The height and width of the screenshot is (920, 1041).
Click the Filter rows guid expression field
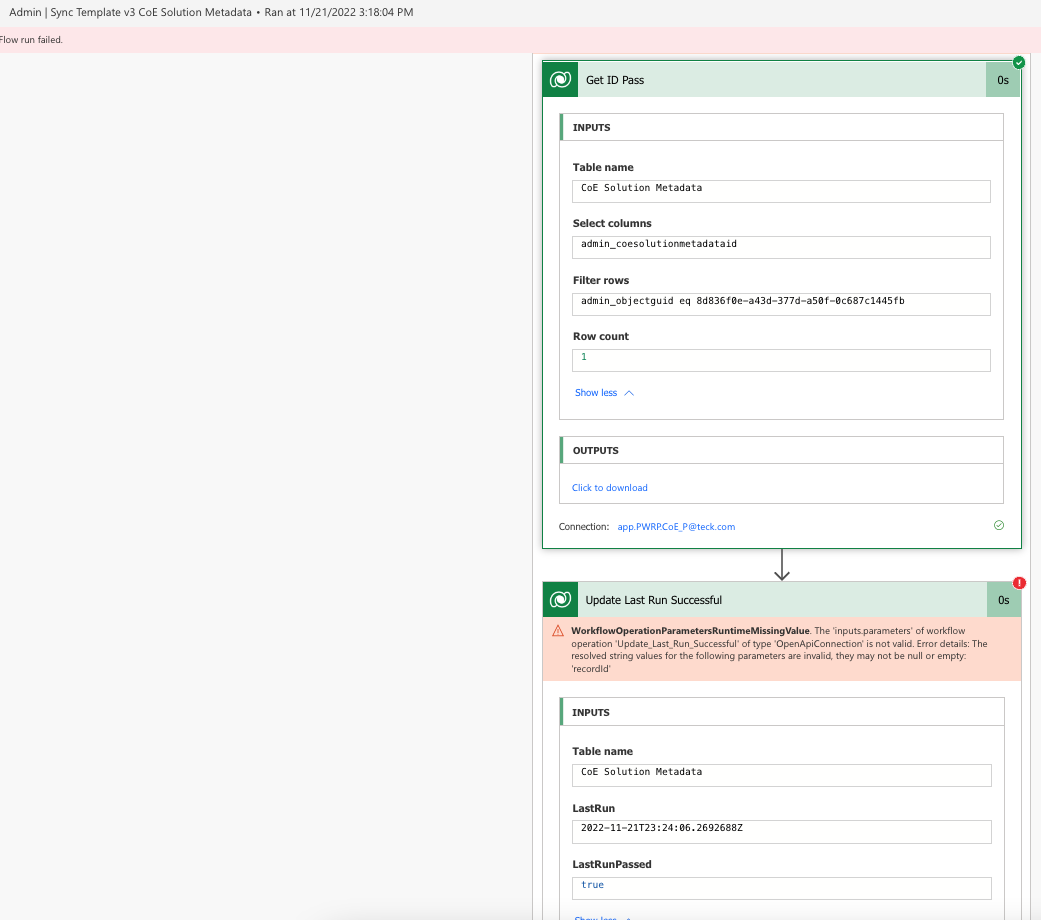coord(781,304)
